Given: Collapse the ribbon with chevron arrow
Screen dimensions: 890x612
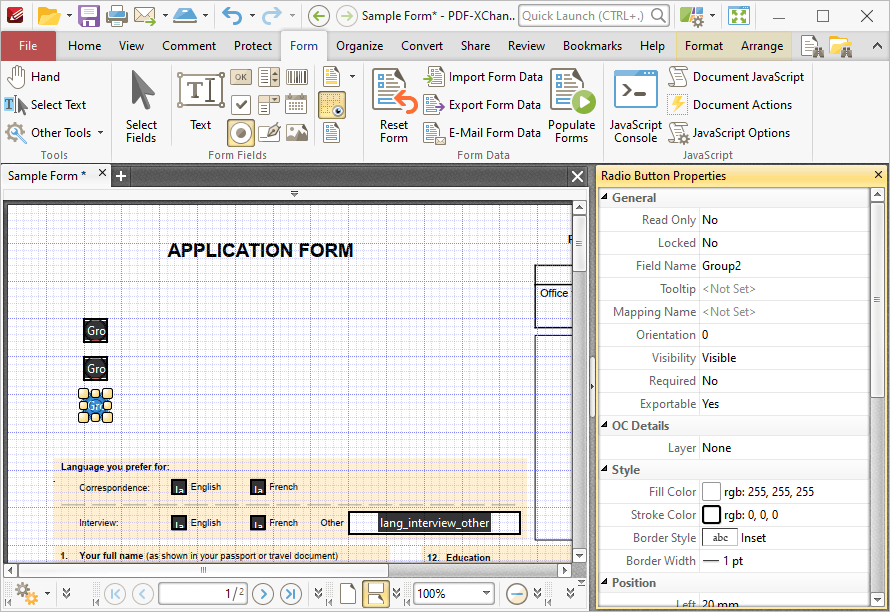Looking at the screenshot, I should [877, 46].
